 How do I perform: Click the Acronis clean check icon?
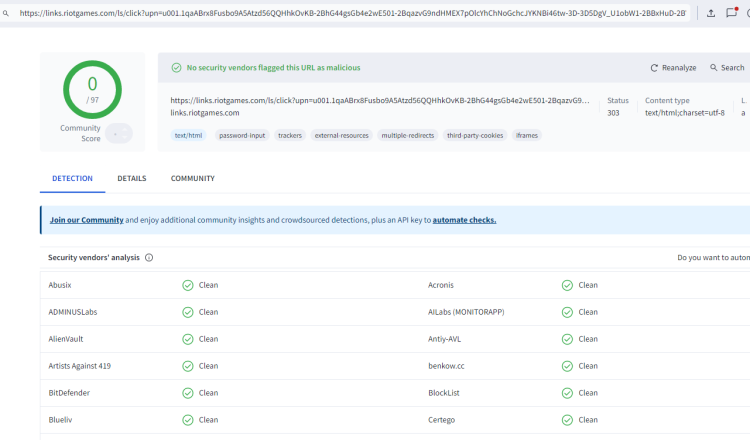(x=567, y=286)
